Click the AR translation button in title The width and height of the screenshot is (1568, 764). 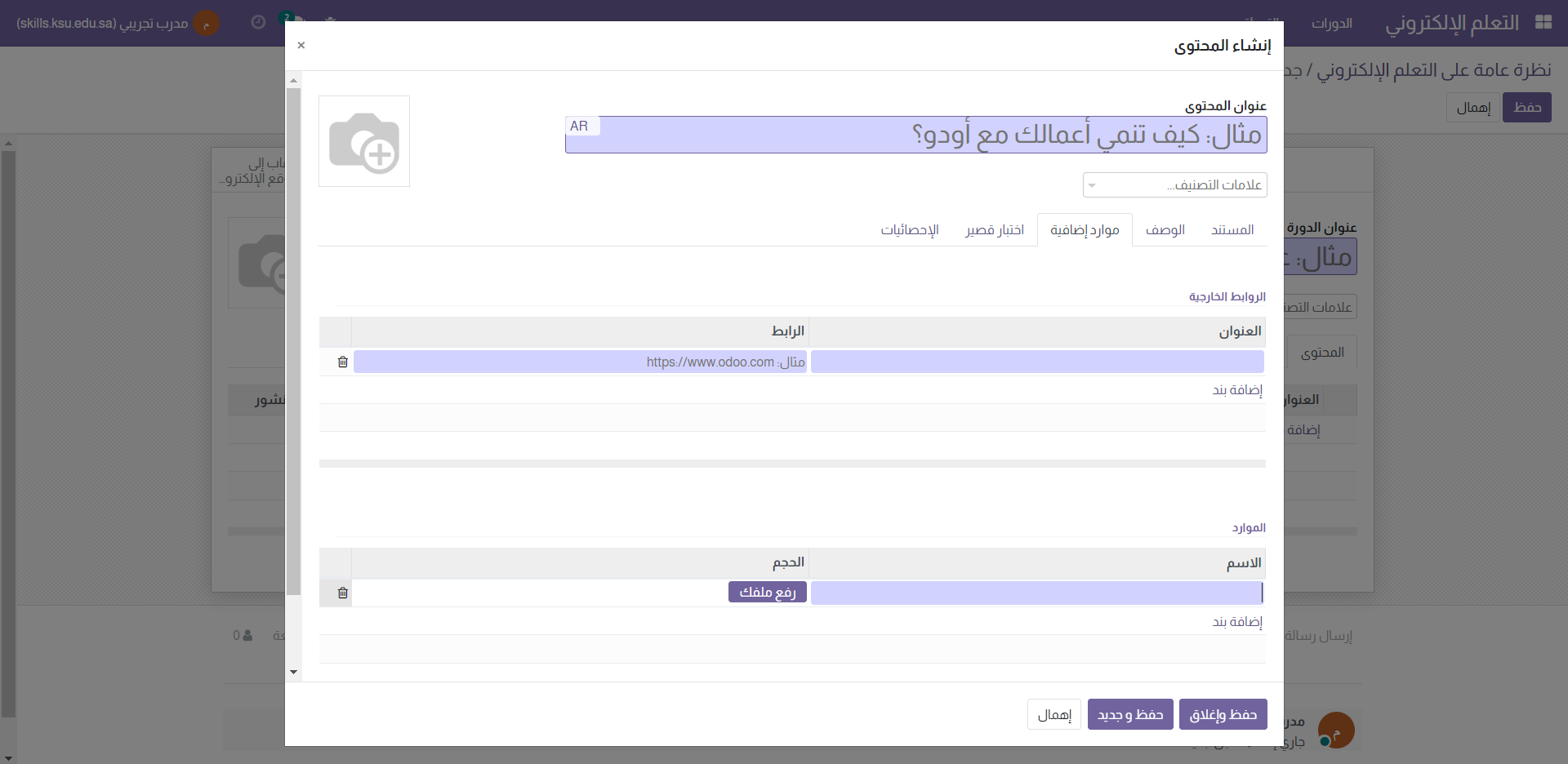tap(580, 126)
